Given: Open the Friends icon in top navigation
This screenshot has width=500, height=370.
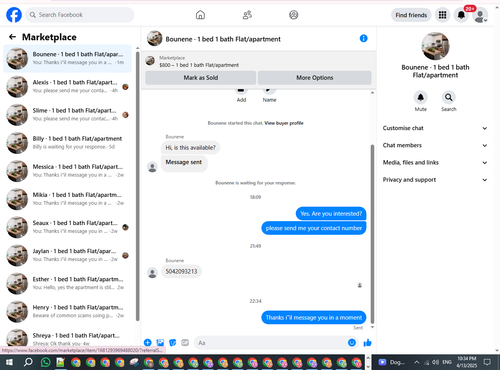Looking at the screenshot, I should pos(247,15).
